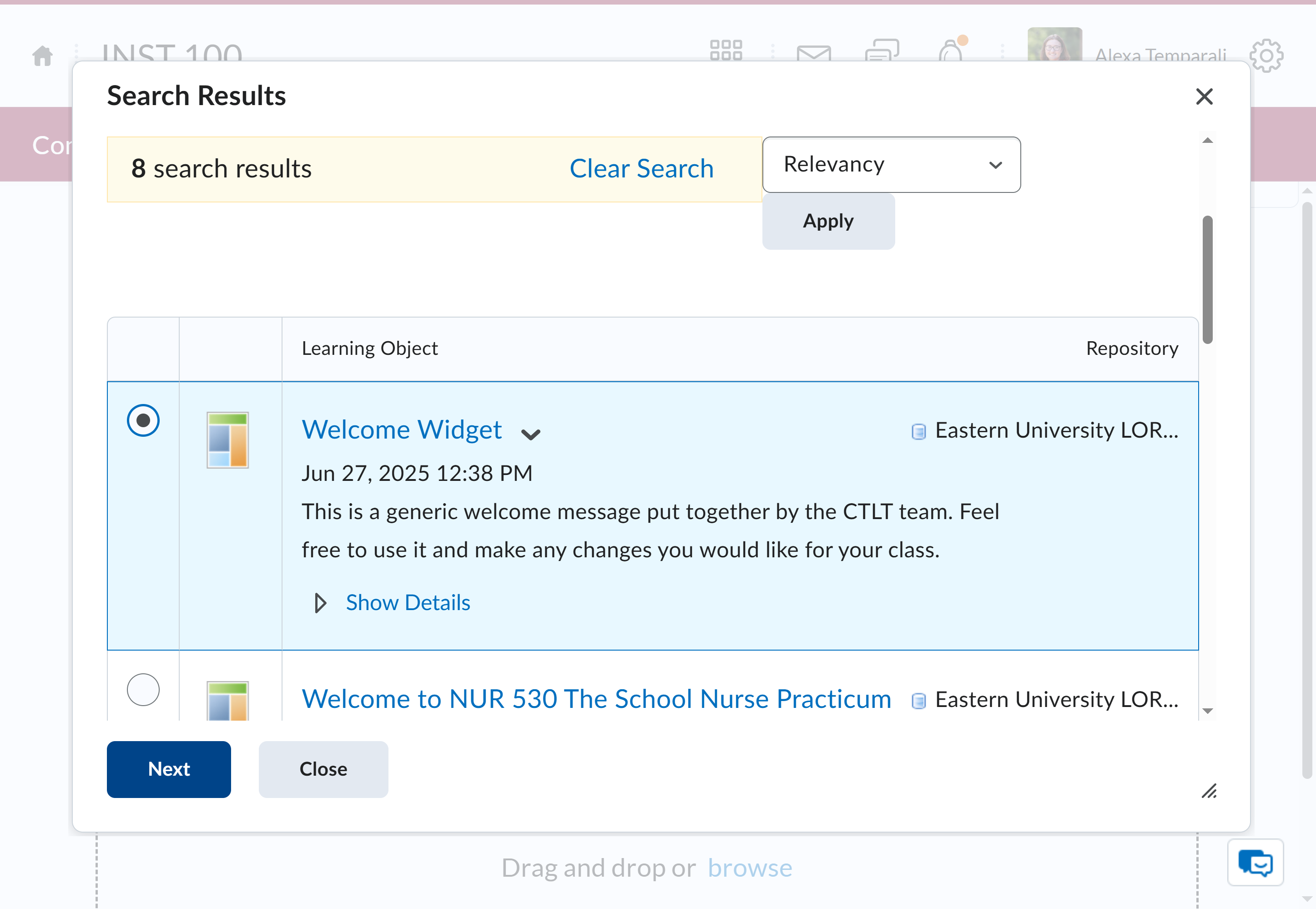Open the subscription alerts chat icon
The width and height of the screenshot is (1316, 909).
click(882, 50)
